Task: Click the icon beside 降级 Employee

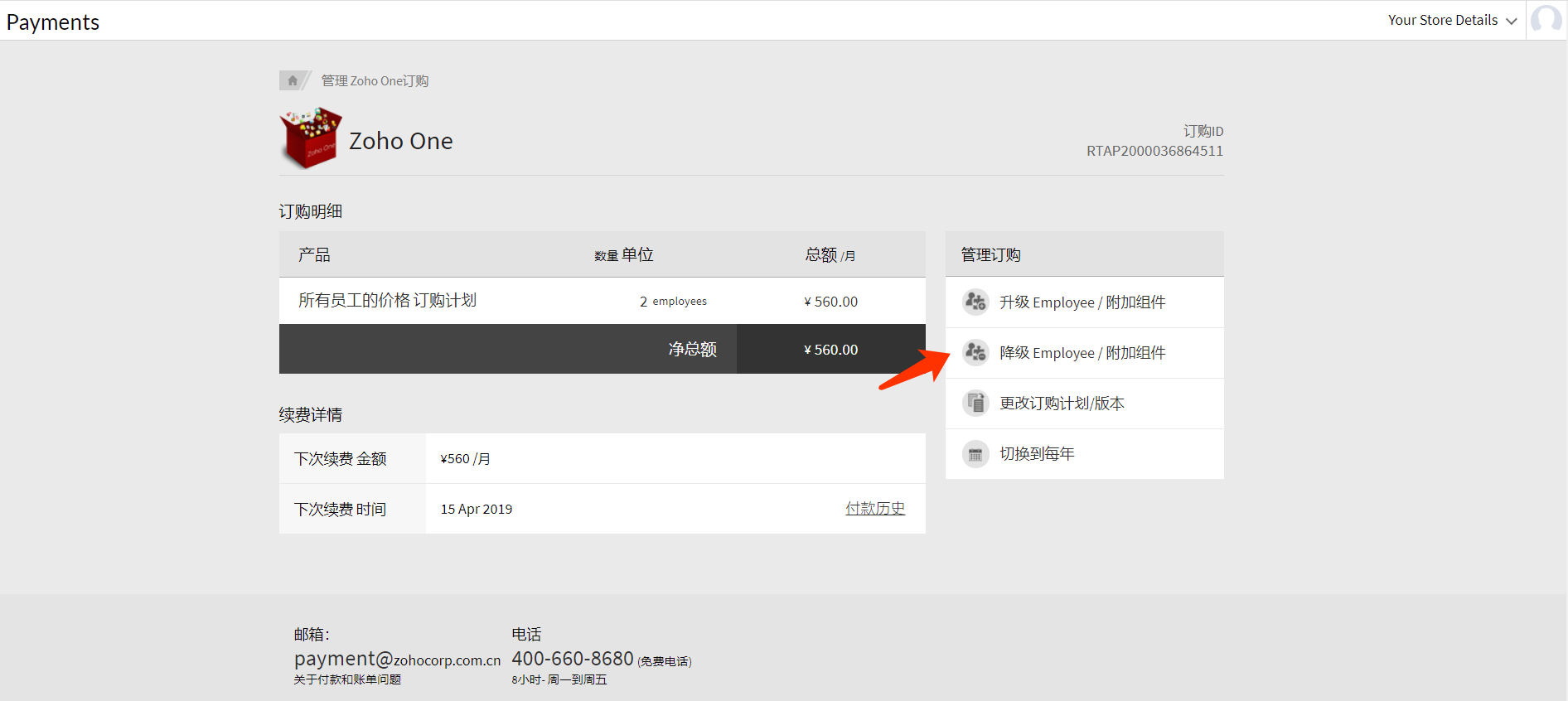Action: (975, 353)
